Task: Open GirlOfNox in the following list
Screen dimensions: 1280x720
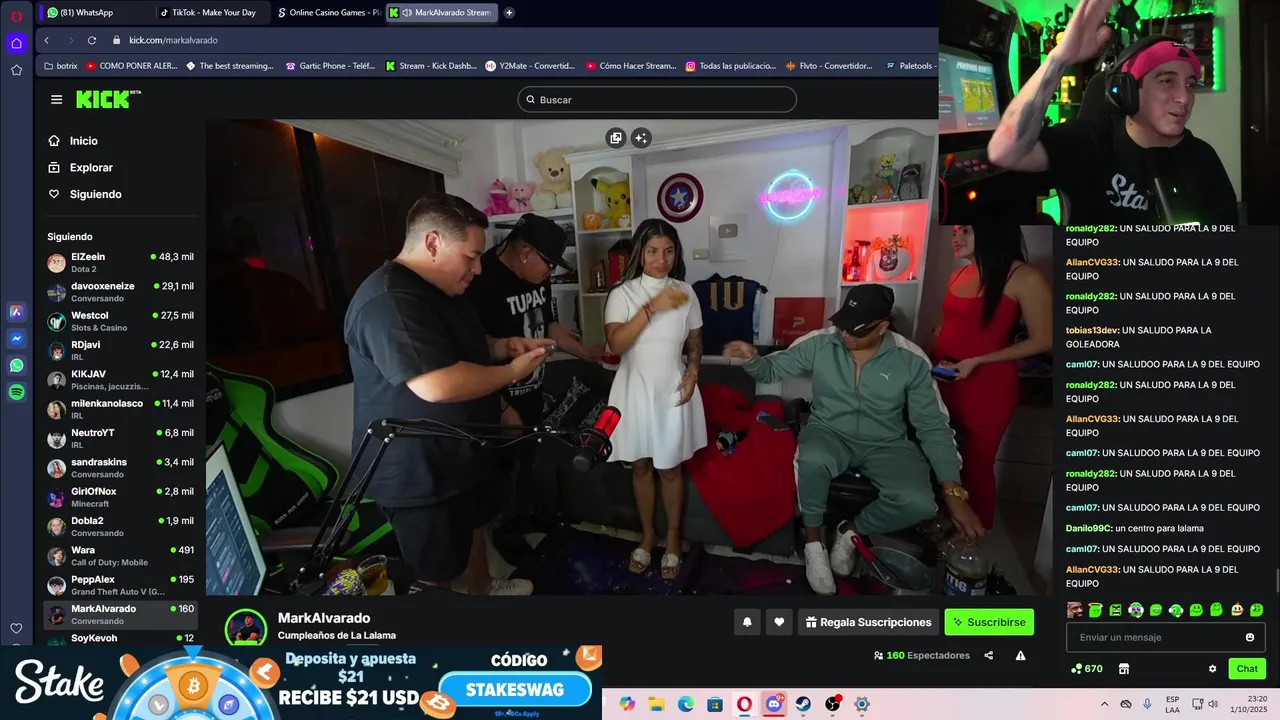Action: 120,497
